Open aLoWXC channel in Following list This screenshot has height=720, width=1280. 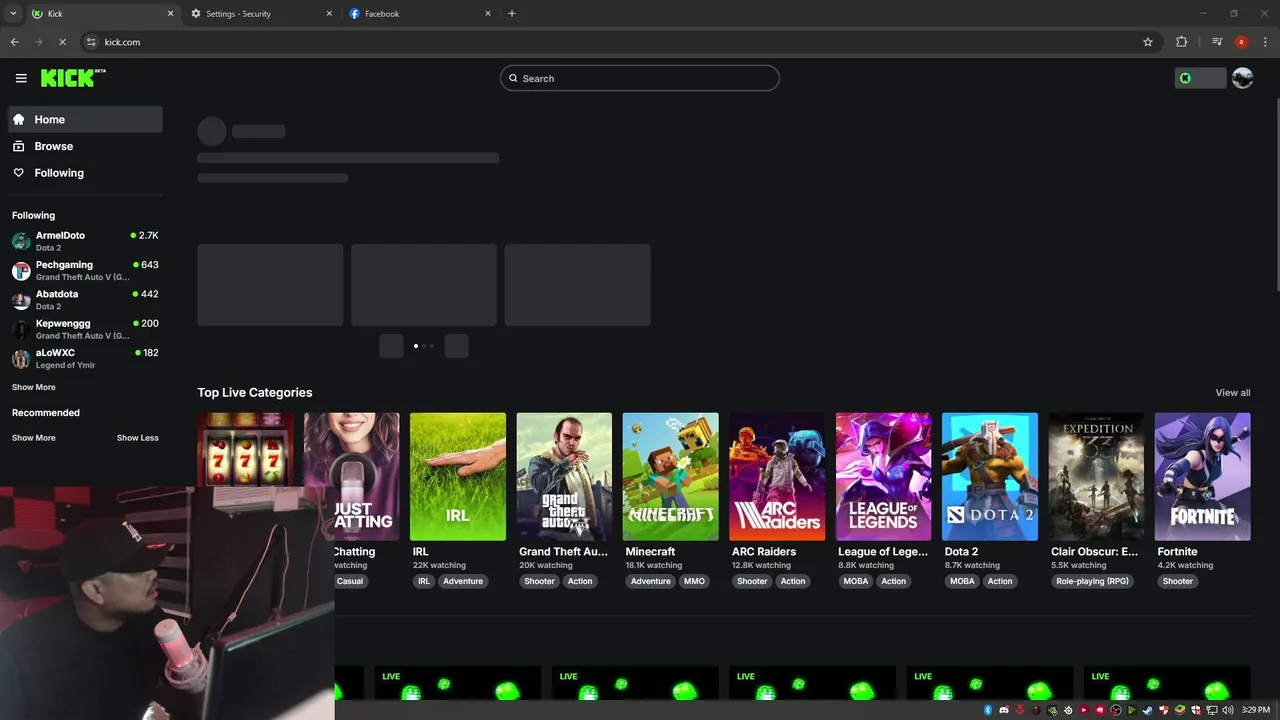click(x=85, y=358)
